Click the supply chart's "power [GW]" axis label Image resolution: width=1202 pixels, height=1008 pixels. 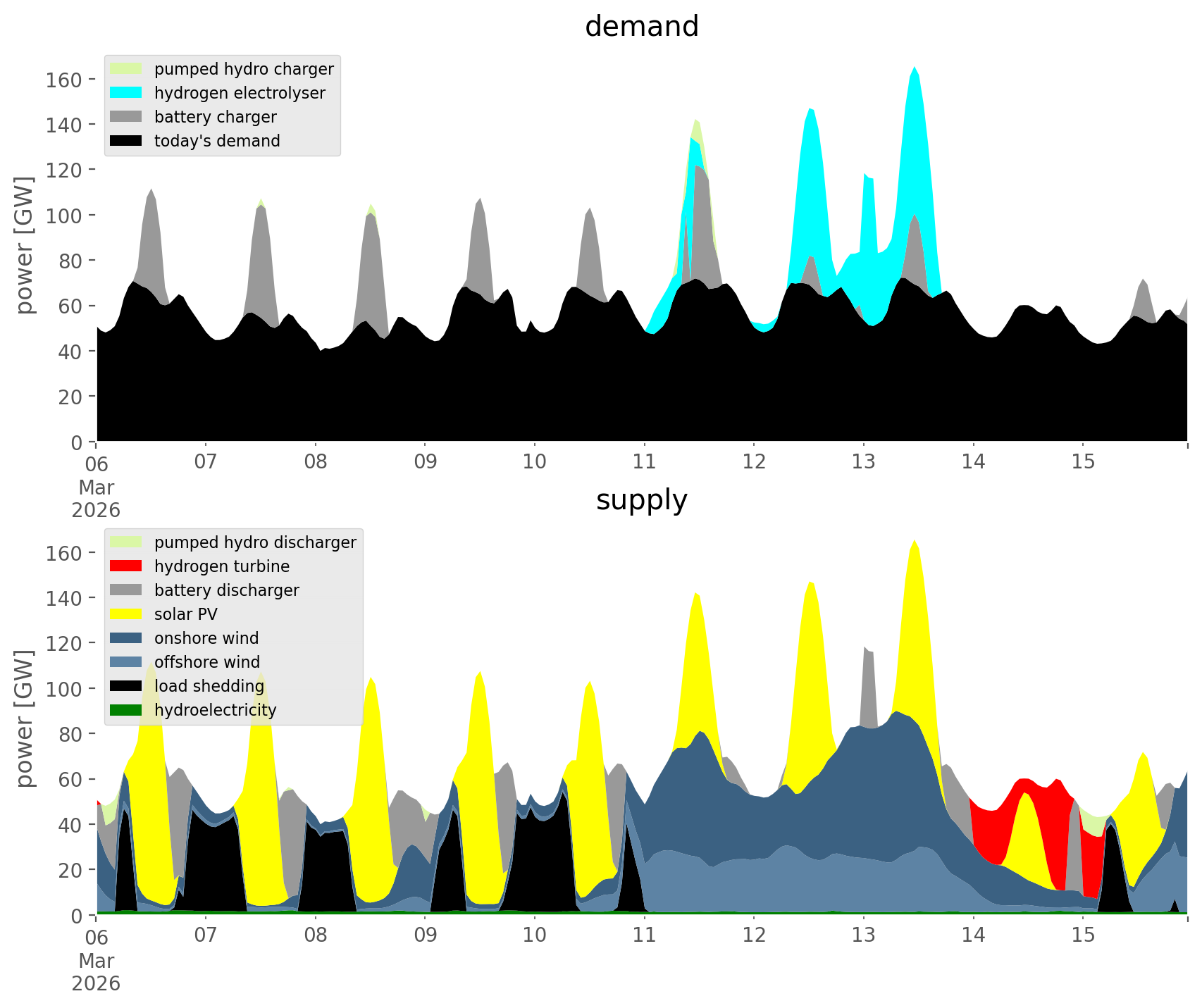pos(25,718)
